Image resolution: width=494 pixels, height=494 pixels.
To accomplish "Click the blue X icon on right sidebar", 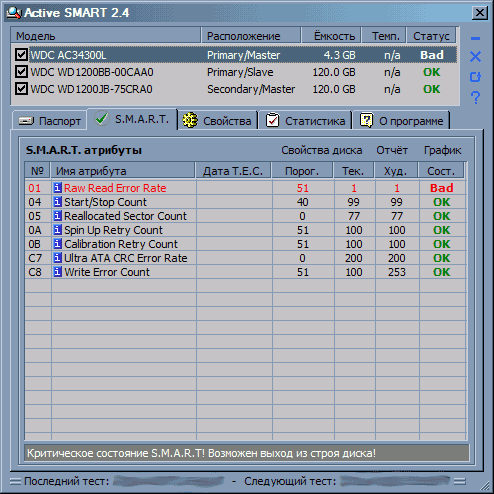I will 475,57.
